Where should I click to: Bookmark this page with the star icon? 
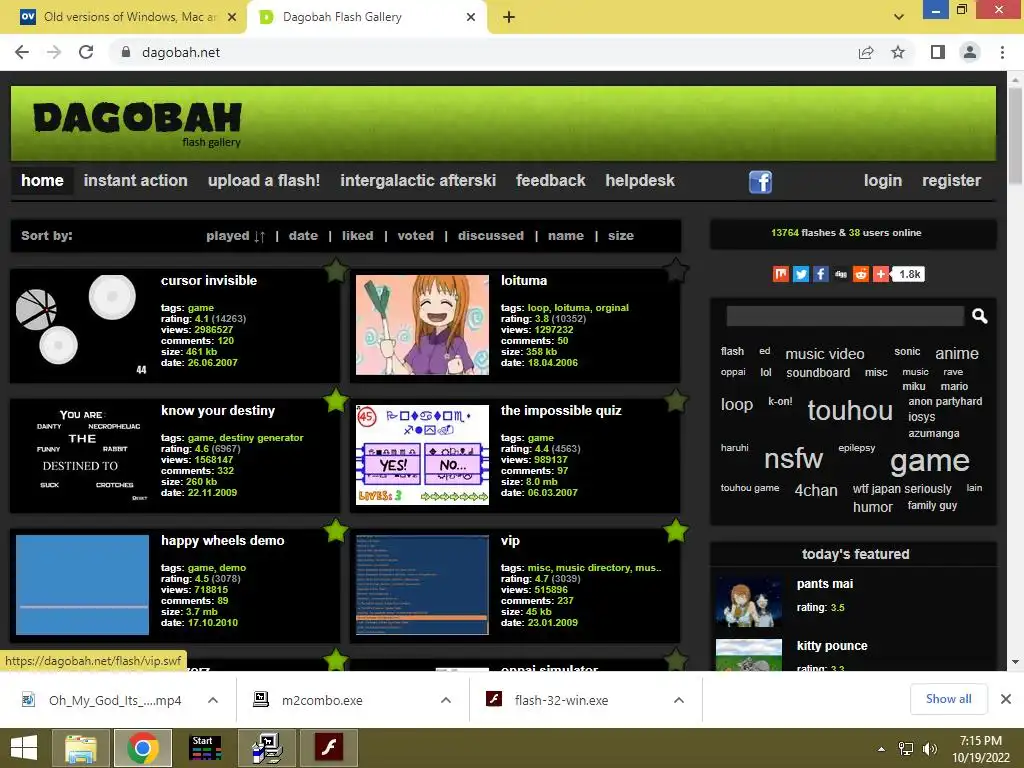tap(898, 52)
